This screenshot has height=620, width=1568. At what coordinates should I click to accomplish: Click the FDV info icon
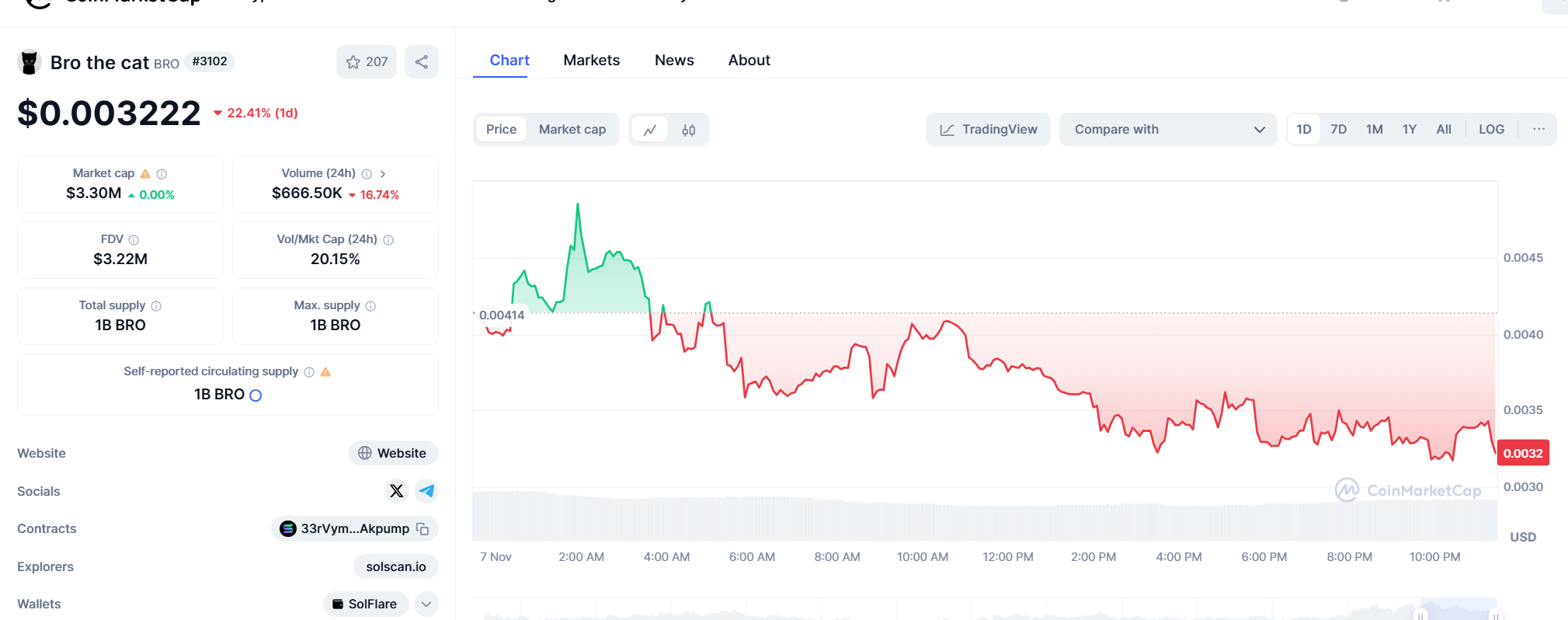134,240
